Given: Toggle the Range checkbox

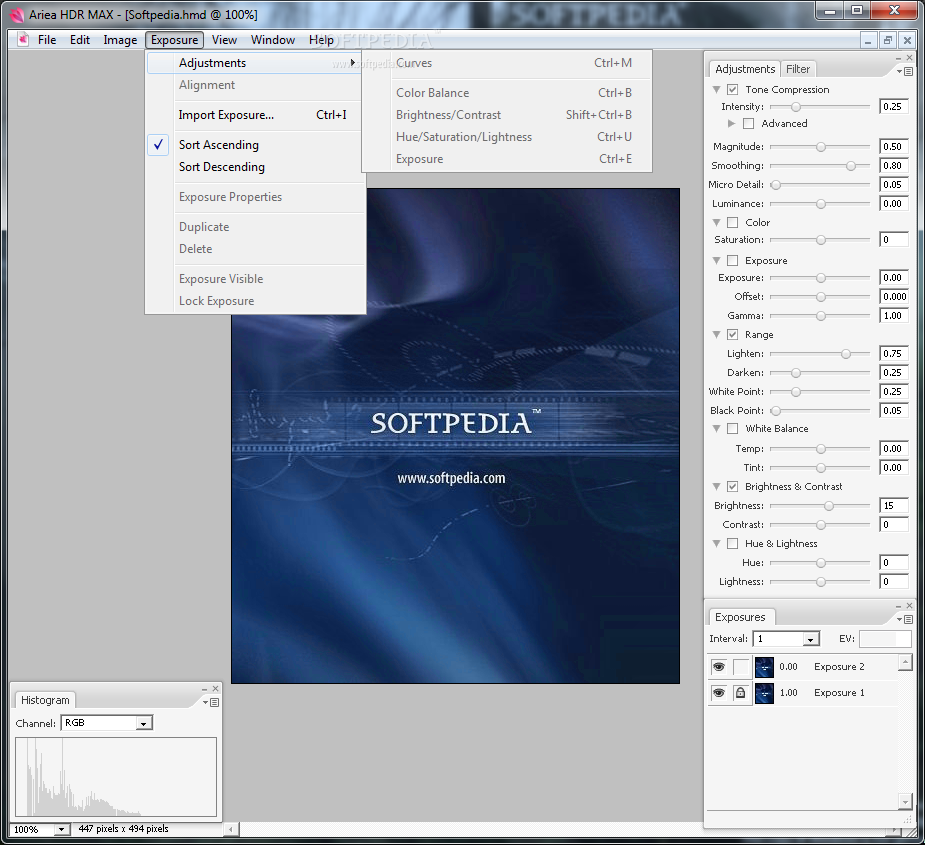Looking at the screenshot, I should pyautogui.click(x=732, y=335).
